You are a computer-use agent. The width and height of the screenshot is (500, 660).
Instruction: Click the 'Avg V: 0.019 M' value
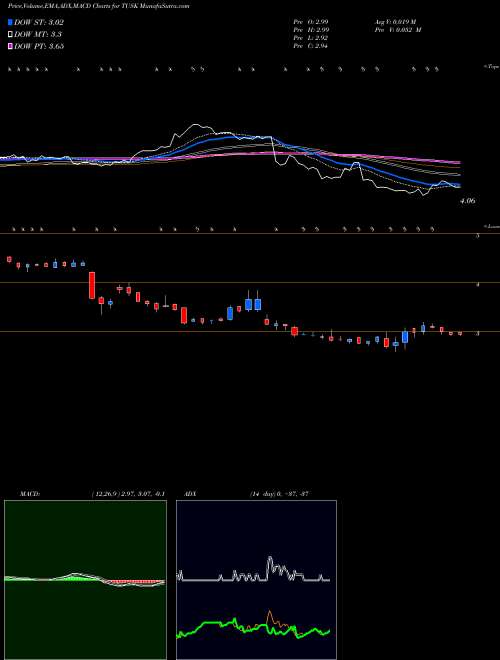point(397,21)
